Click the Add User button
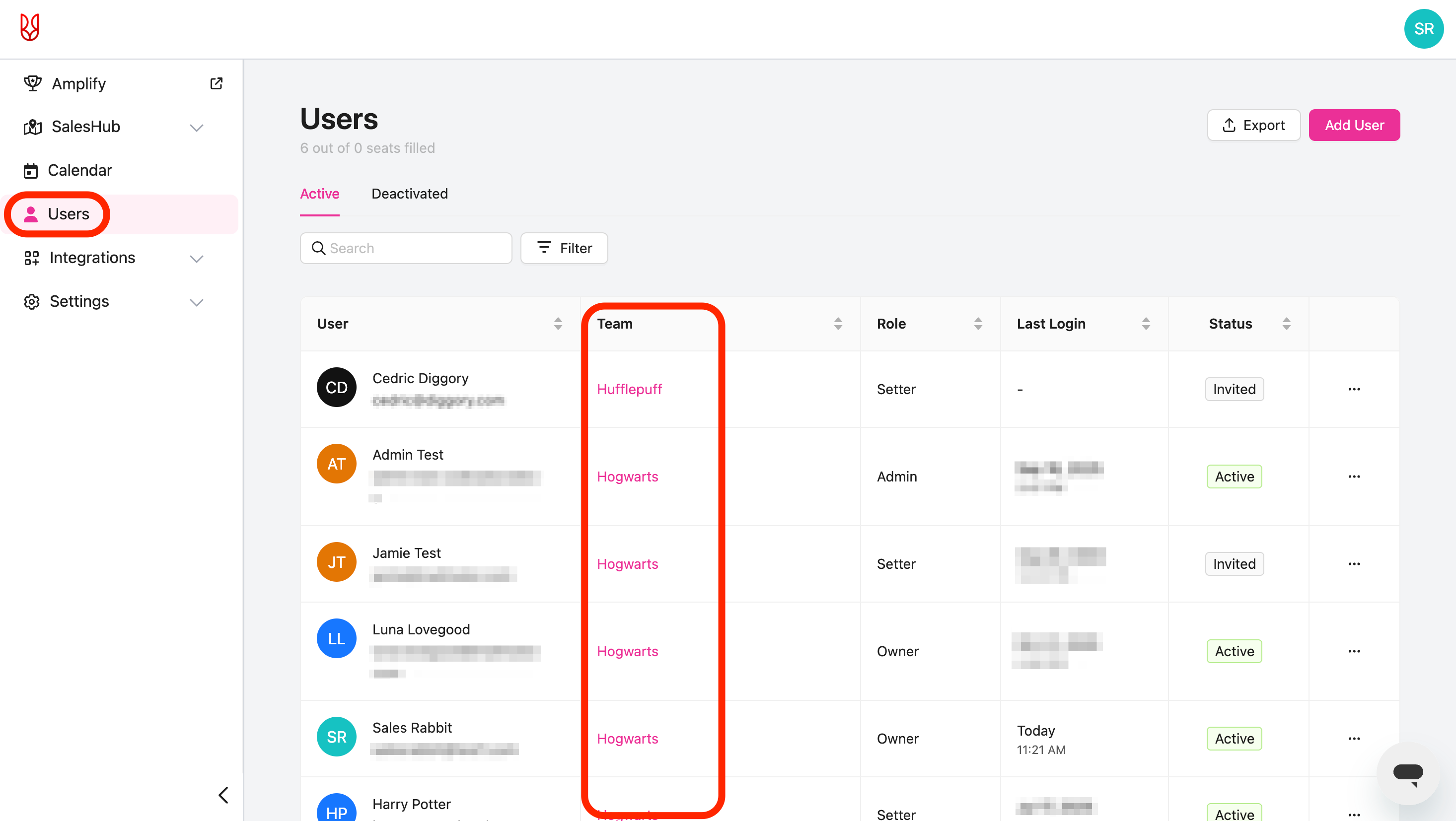Screen dimensions: 1456x821 (x=1354, y=125)
